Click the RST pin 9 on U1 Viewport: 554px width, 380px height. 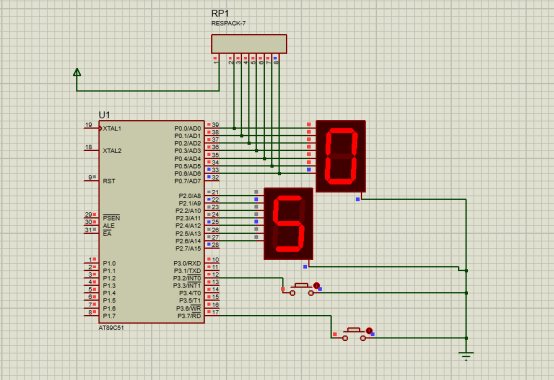click(92, 180)
